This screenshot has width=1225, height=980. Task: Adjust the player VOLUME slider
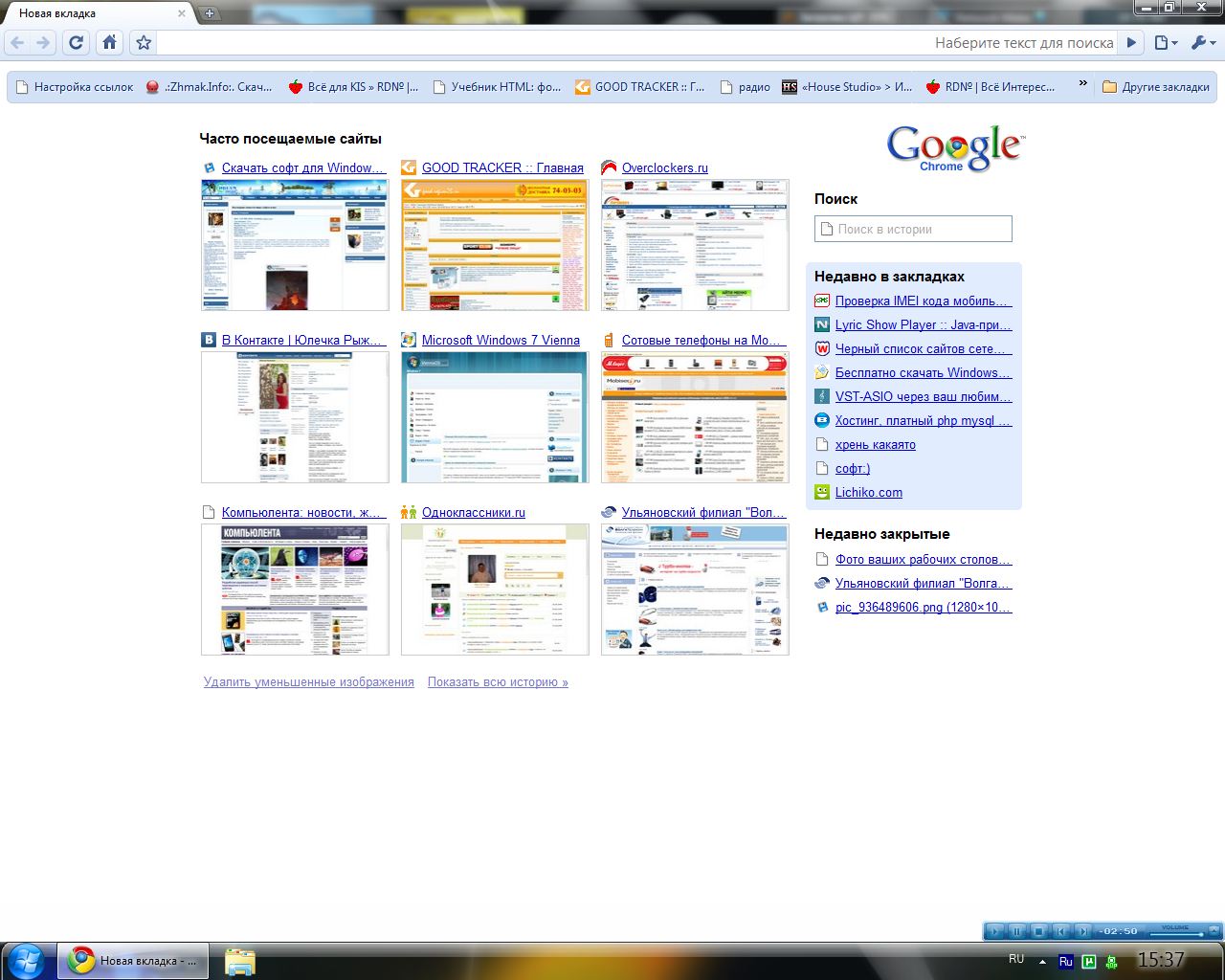(1175, 934)
